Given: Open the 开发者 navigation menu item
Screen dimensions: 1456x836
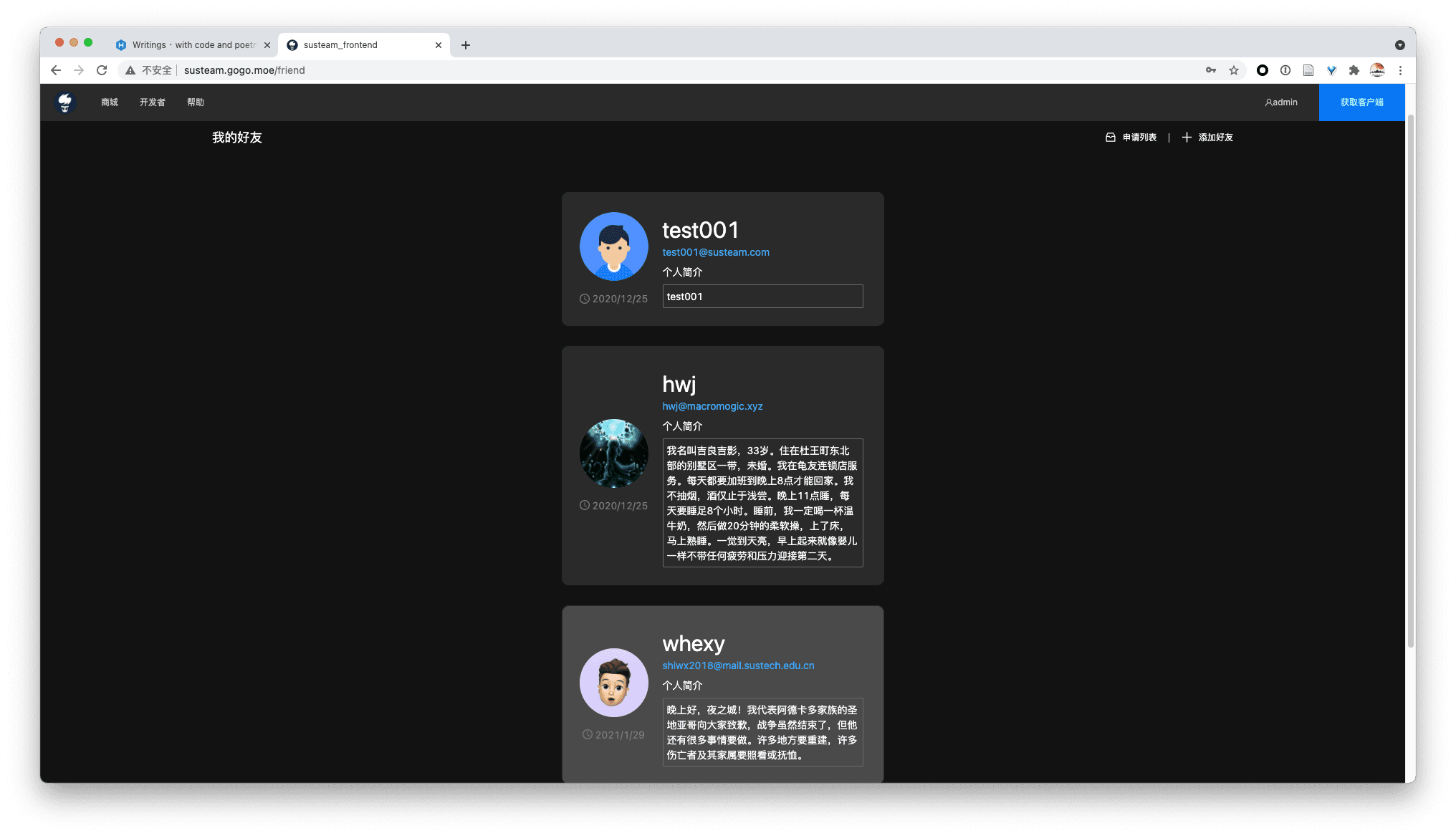Looking at the screenshot, I should point(152,102).
